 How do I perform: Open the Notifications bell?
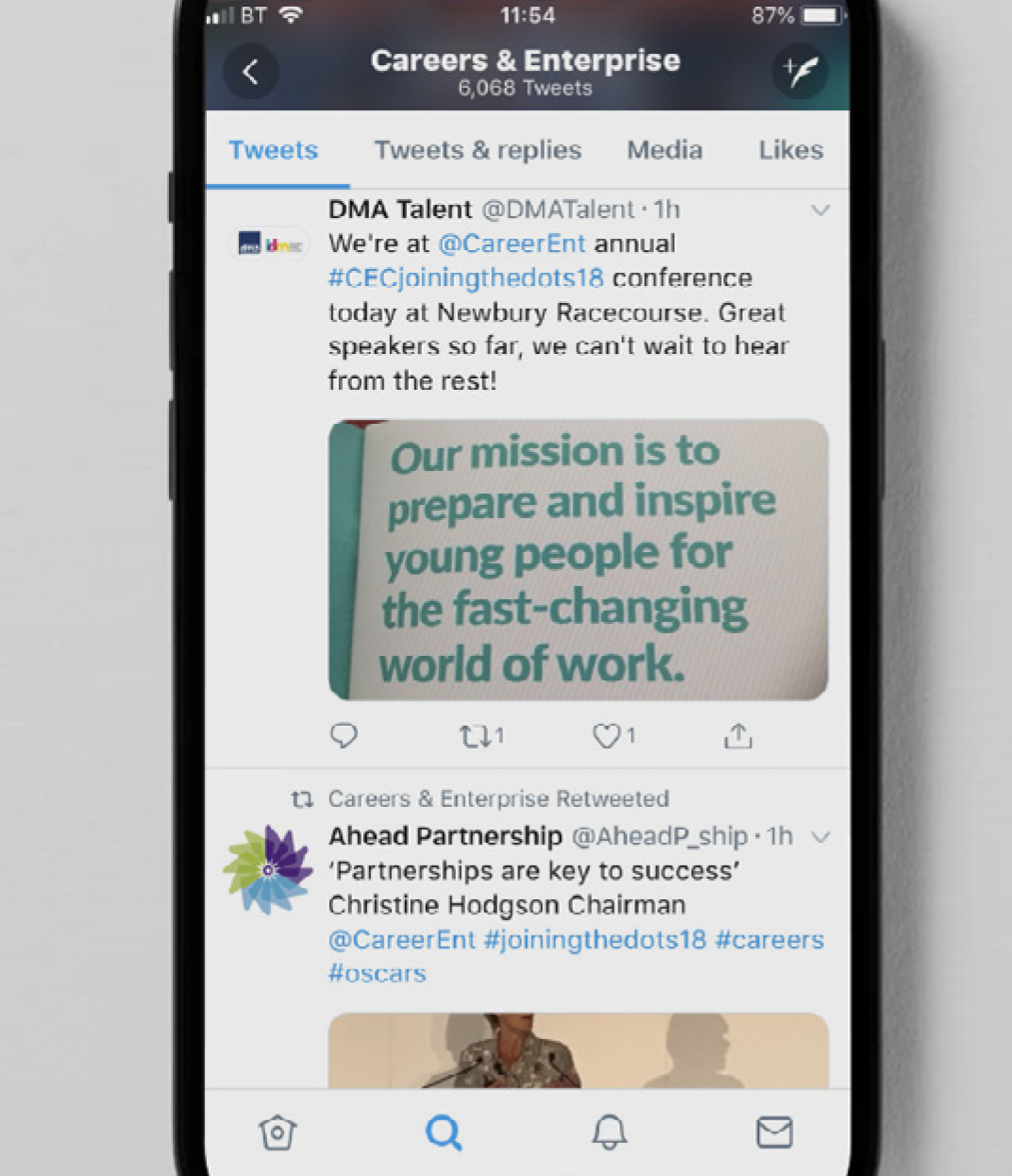(609, 1132)
